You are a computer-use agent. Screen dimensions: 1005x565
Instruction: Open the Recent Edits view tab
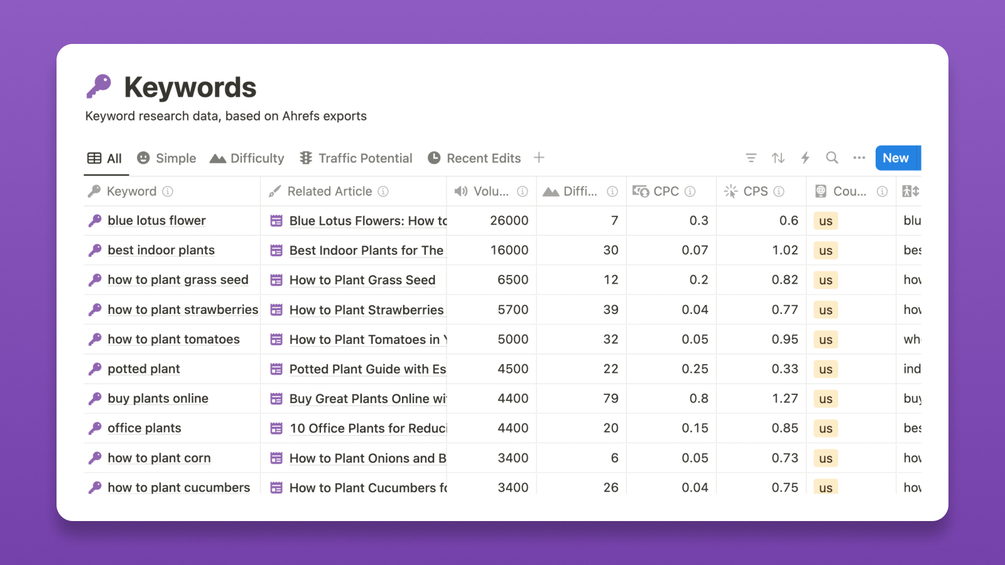click(x=474, y=158)
